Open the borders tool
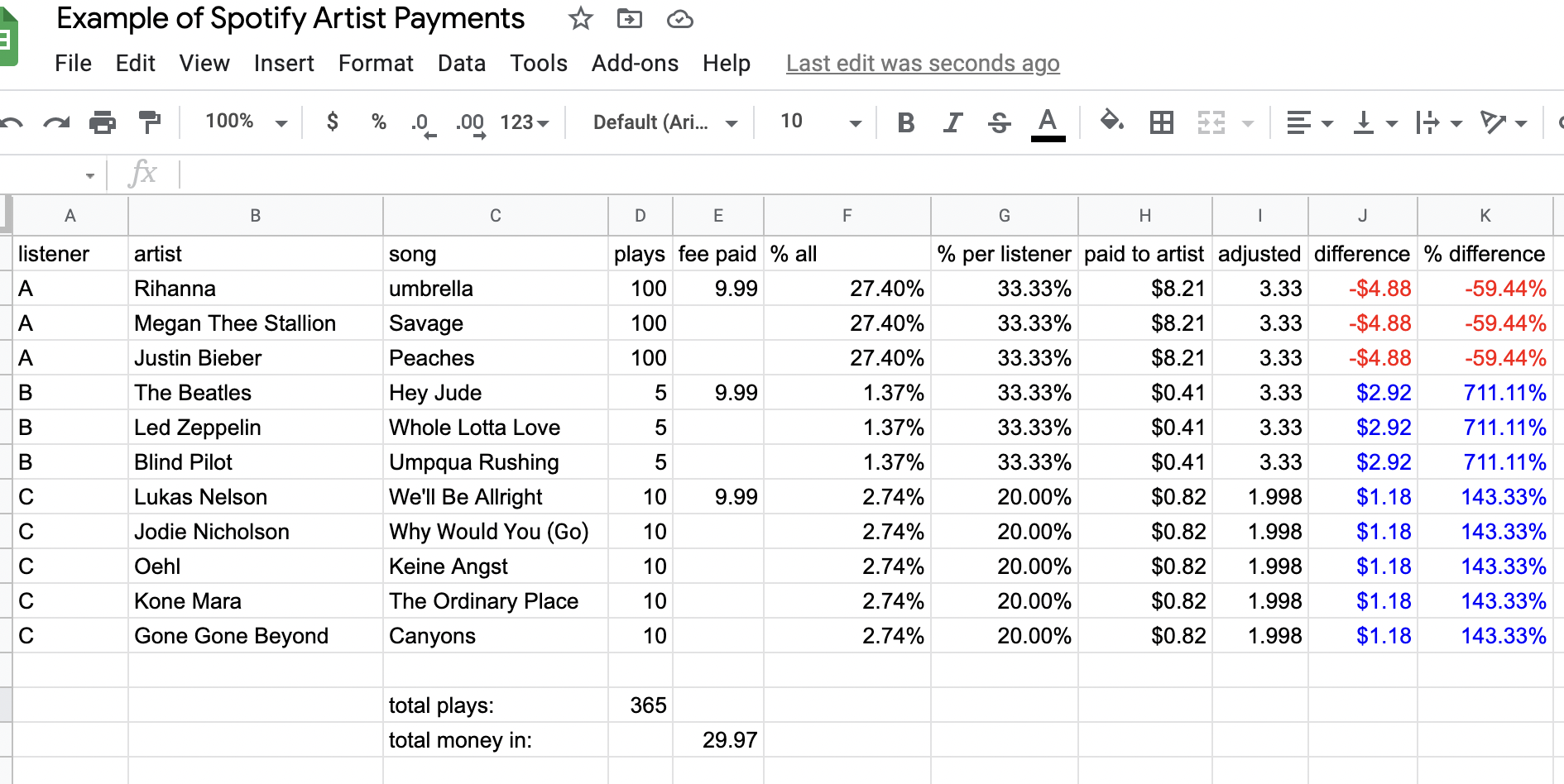Image resolution: width=1564 pixels, height=784 pixels. [x=1162, y=123]
